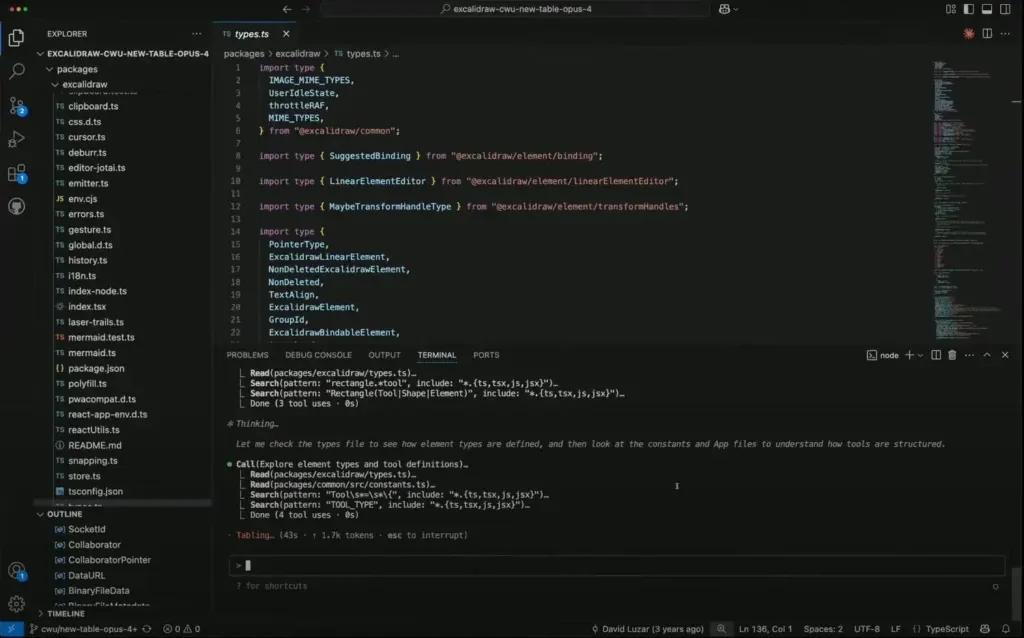Open the Extensions view
Screen dimensions: 1024x638
16,173
